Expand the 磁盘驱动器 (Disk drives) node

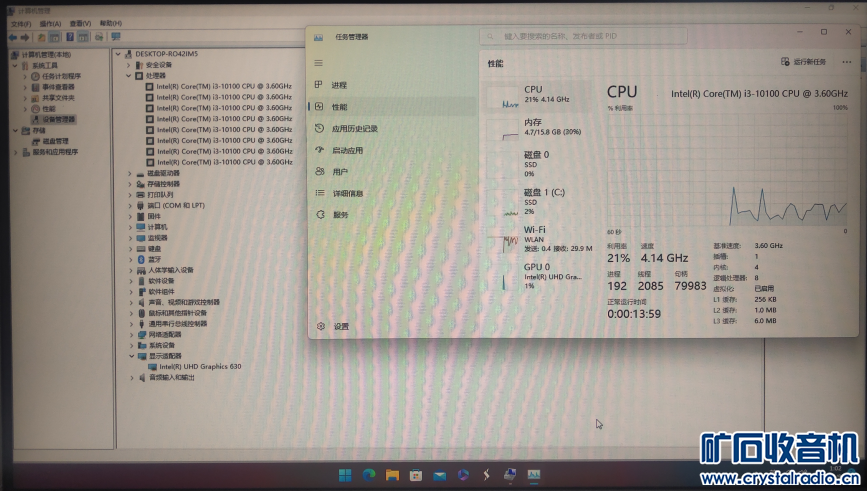pyautogui.click(x=130, y=173)
